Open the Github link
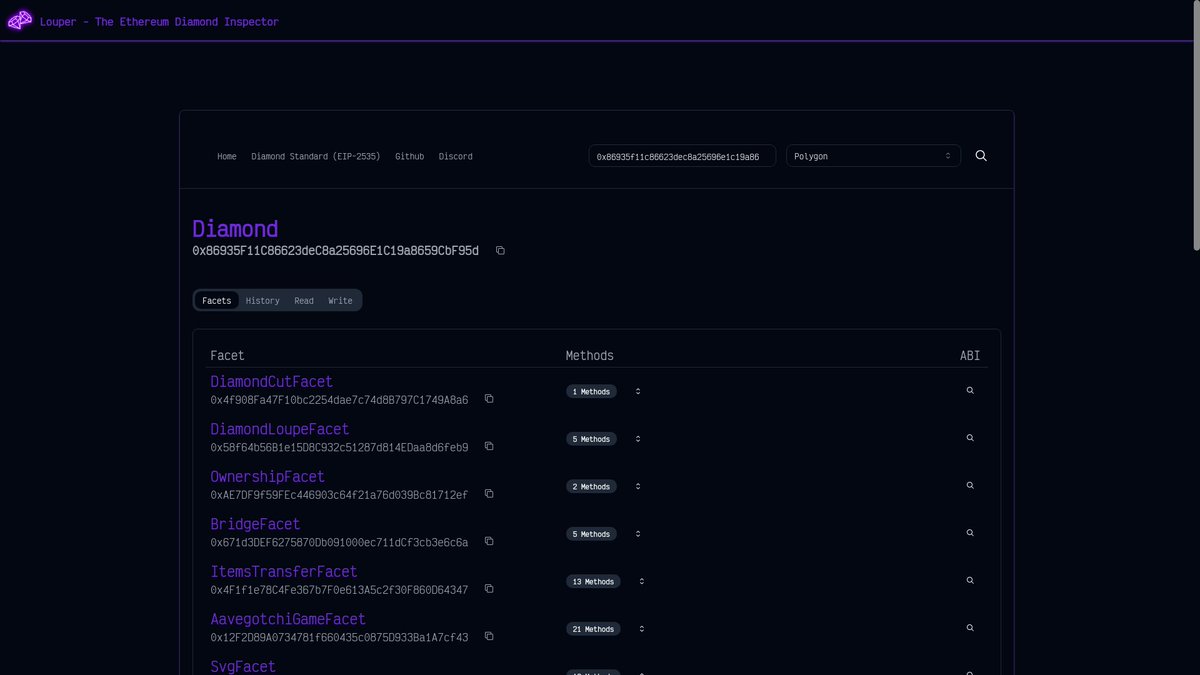 [409, 157]
